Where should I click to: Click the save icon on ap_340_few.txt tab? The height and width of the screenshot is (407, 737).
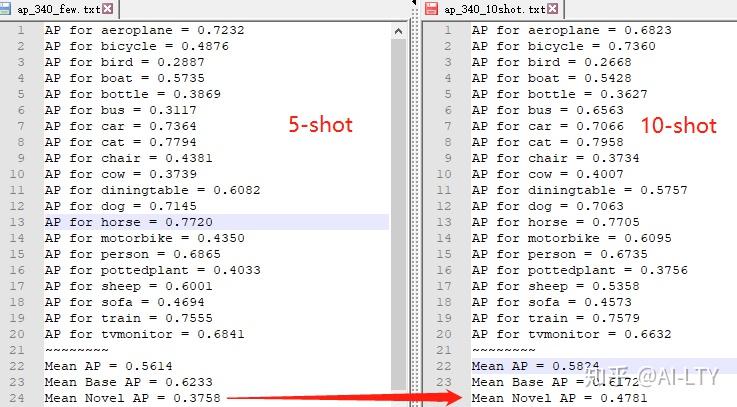coord(5,8)
